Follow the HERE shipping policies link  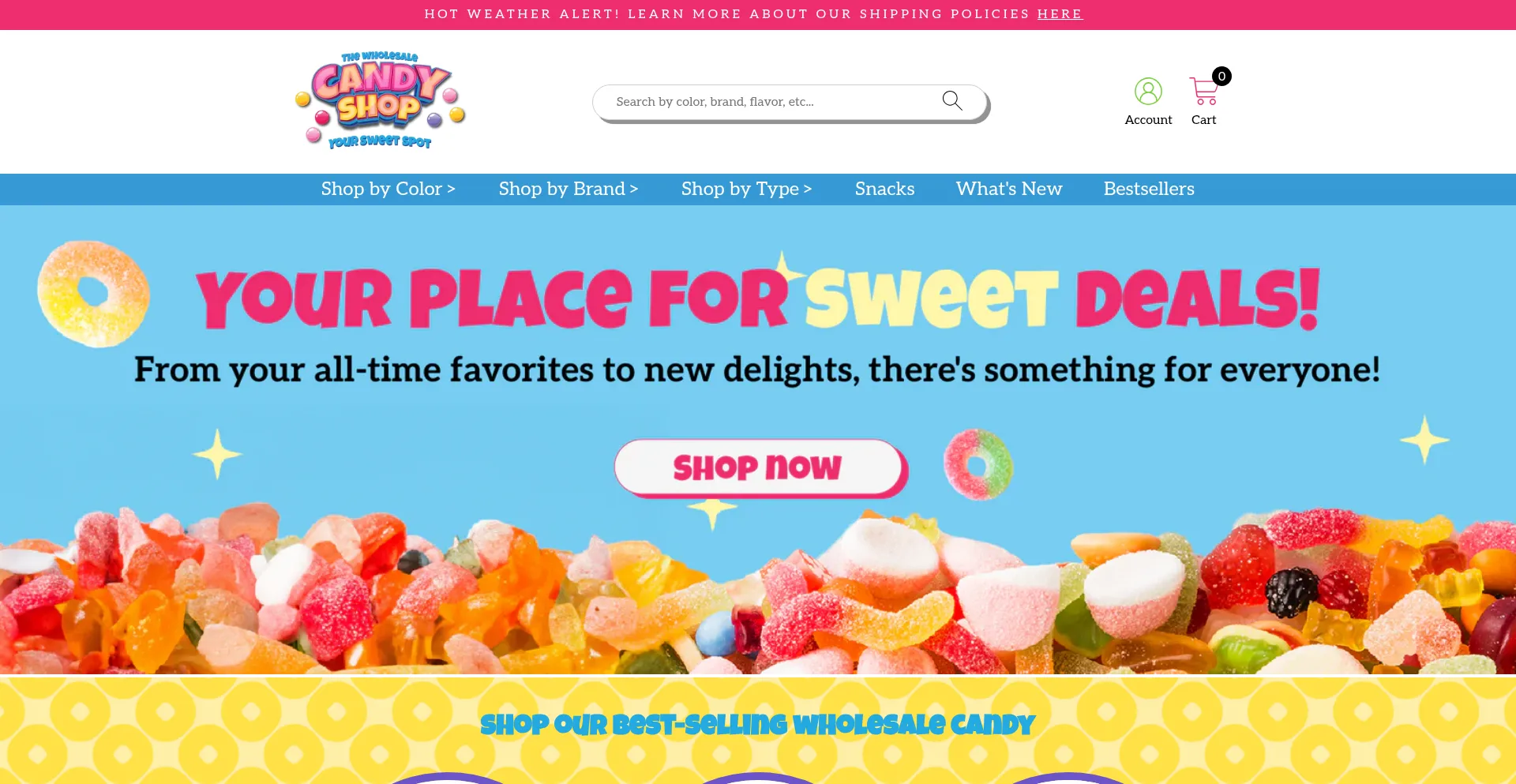1060,14
